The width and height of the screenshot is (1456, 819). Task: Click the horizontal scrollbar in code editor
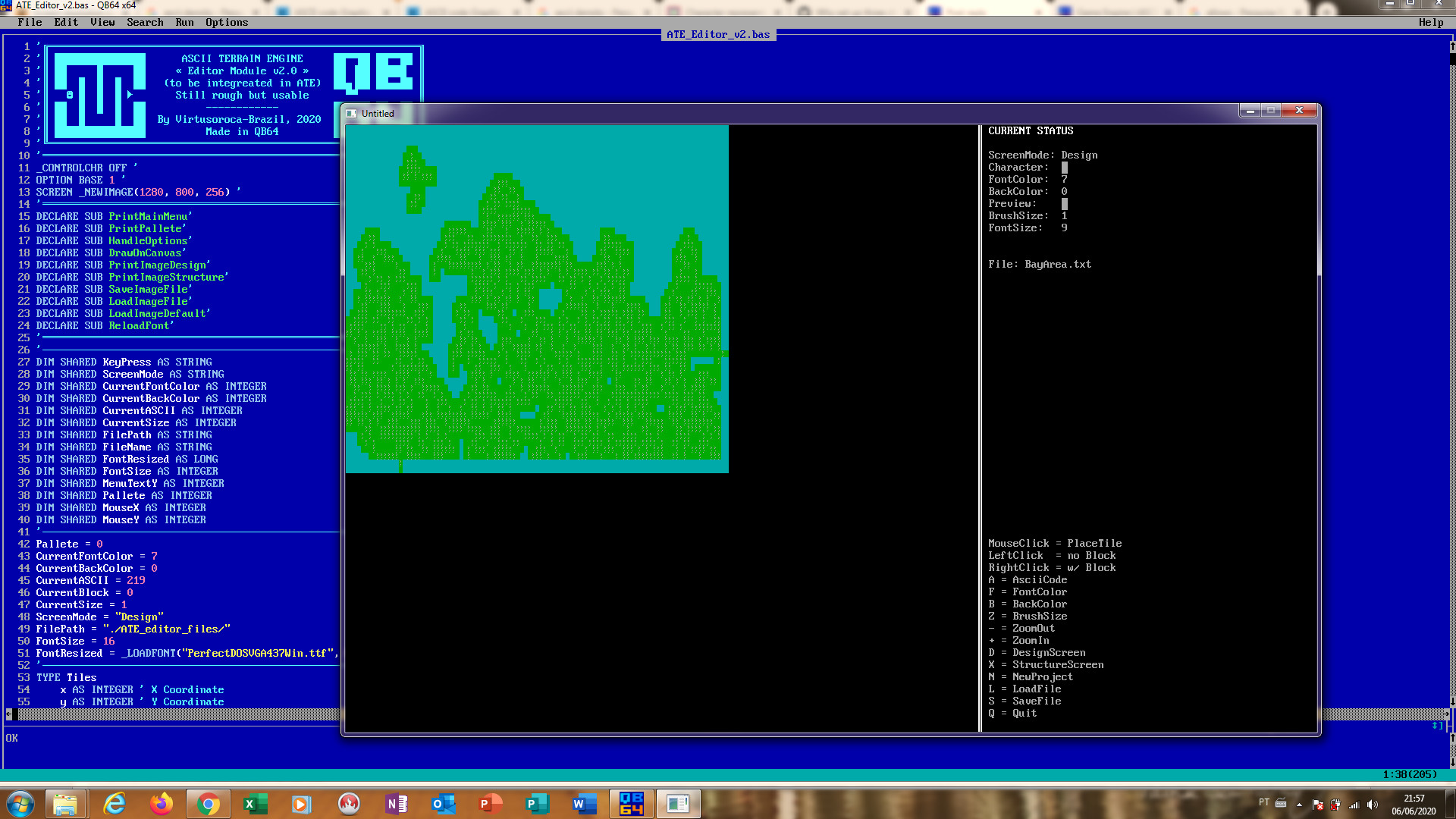(174, 714)
